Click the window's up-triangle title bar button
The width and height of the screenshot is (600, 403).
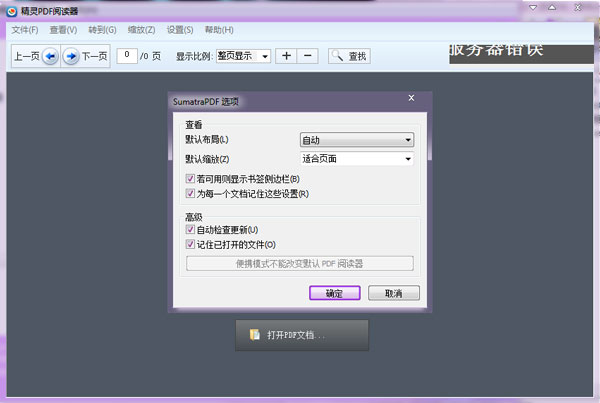pos(552,7)
